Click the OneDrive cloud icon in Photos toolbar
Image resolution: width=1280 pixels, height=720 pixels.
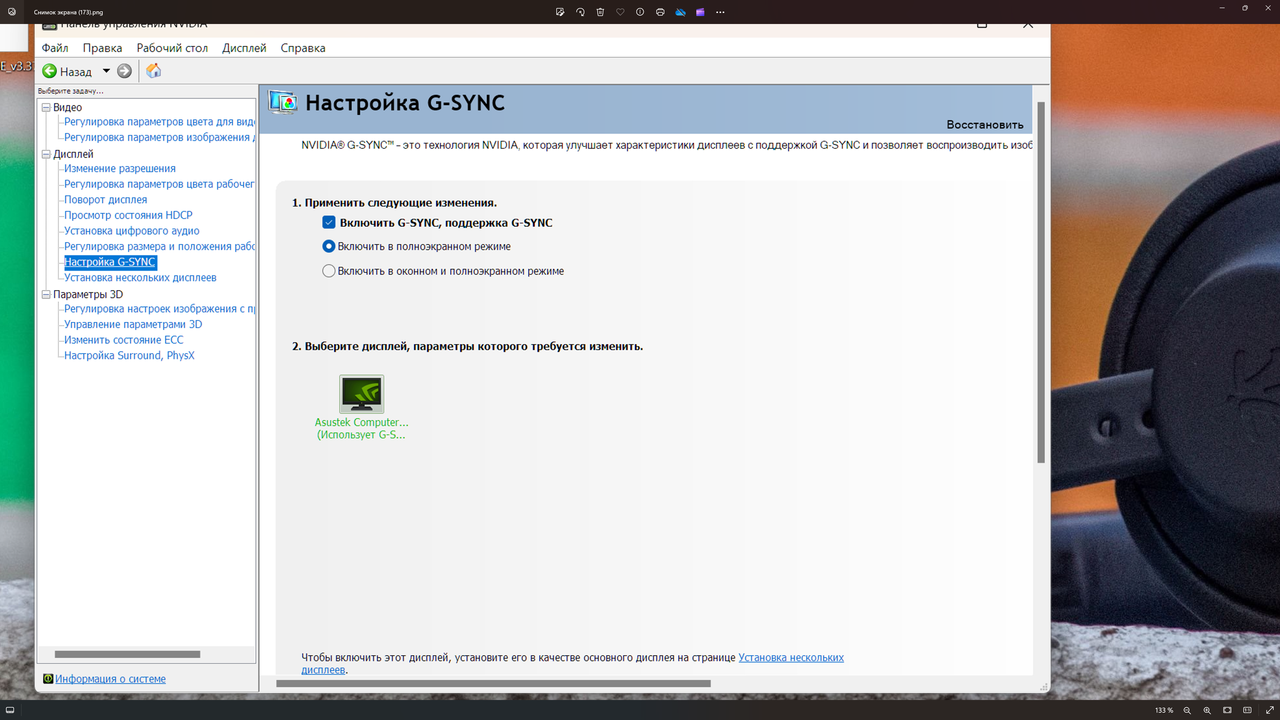point(680,11)
